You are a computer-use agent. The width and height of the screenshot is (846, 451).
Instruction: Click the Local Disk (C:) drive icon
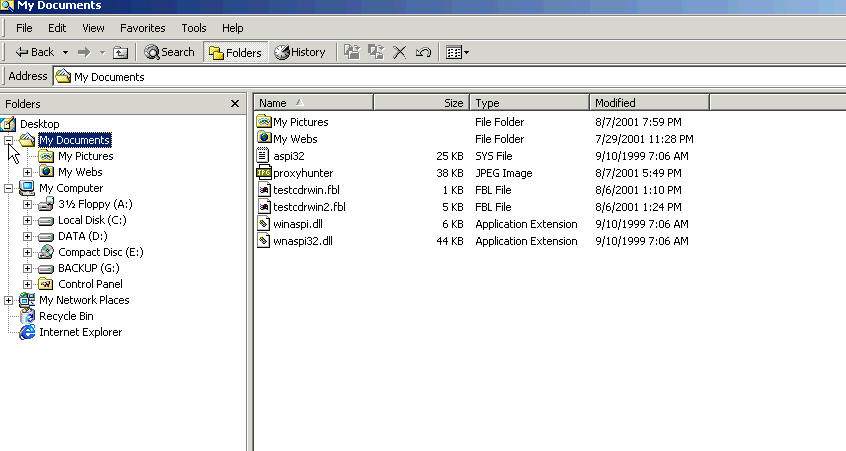point(46,221)
